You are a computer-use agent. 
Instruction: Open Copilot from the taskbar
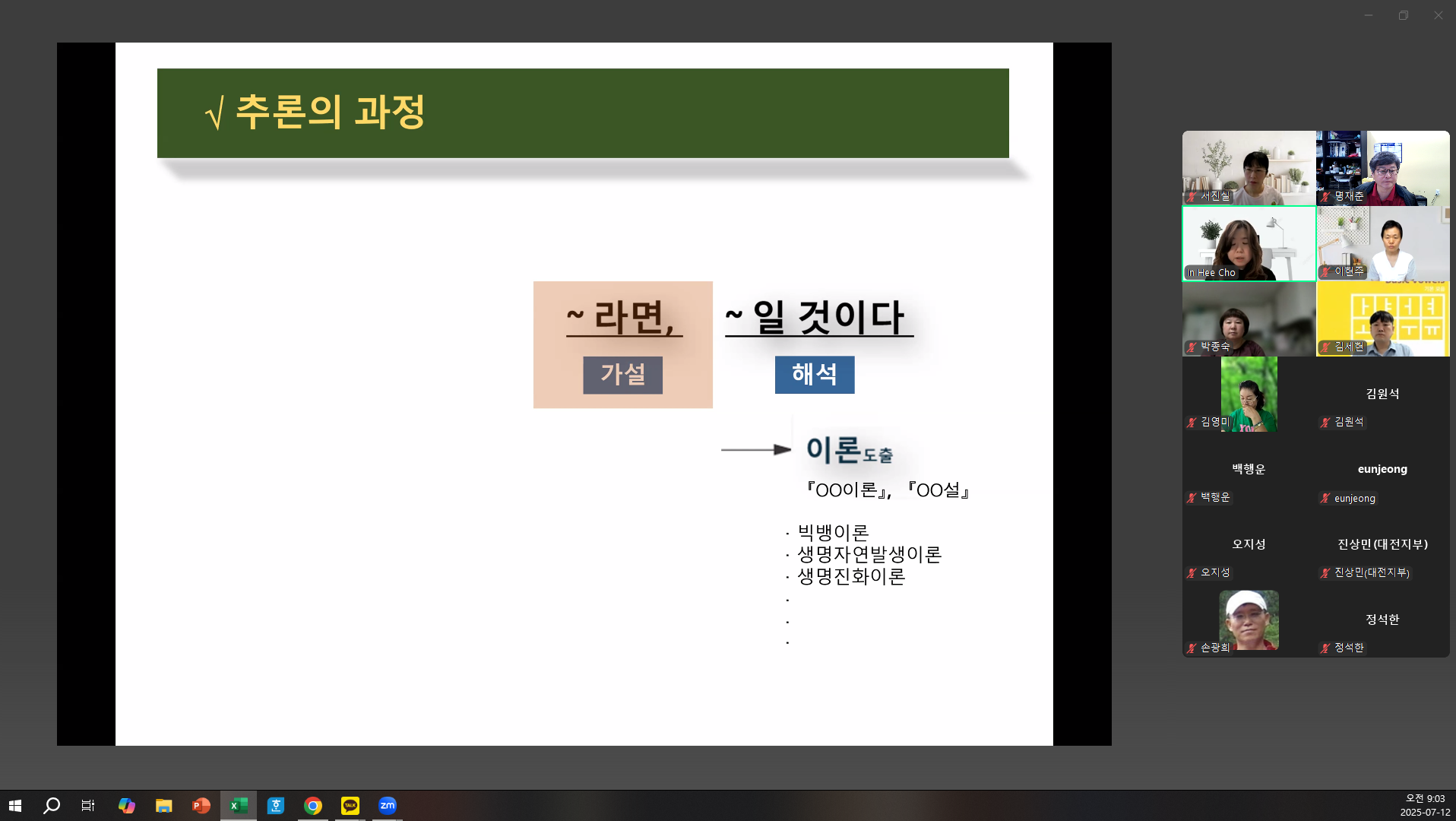(127, 805)
